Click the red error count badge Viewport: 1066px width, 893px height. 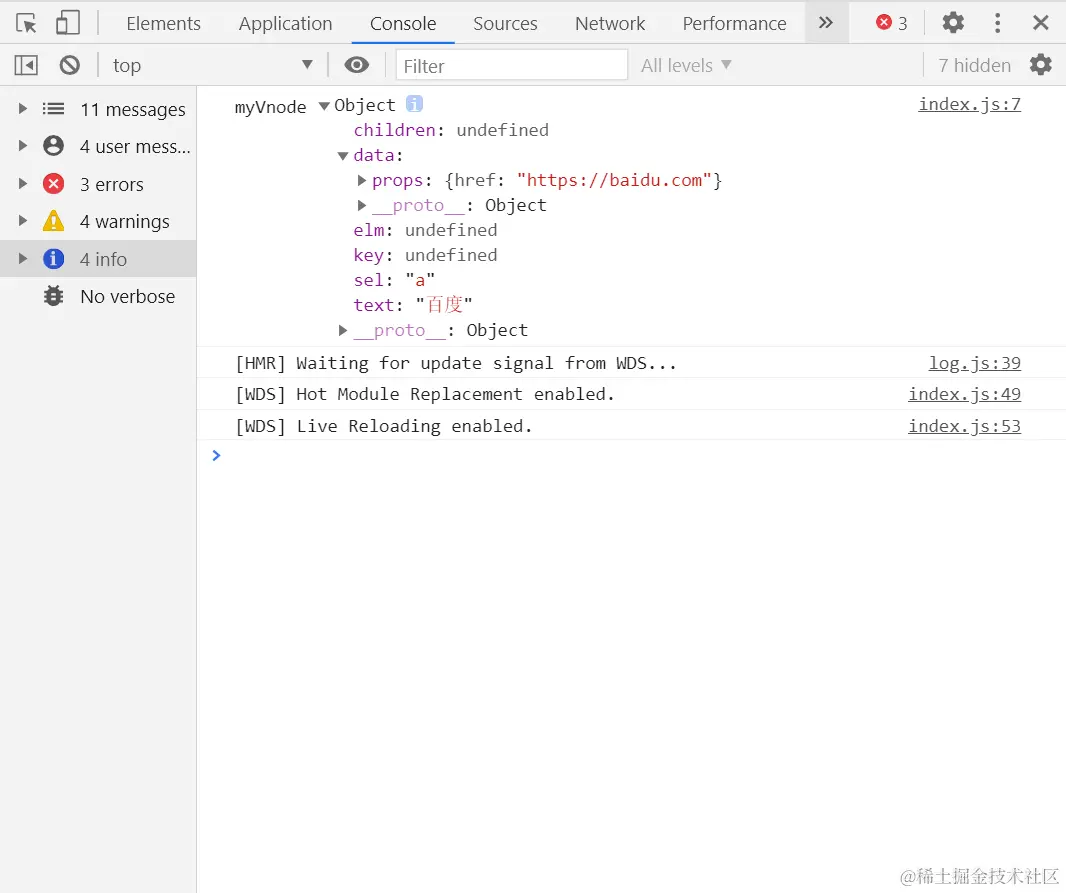click(891, 23)
